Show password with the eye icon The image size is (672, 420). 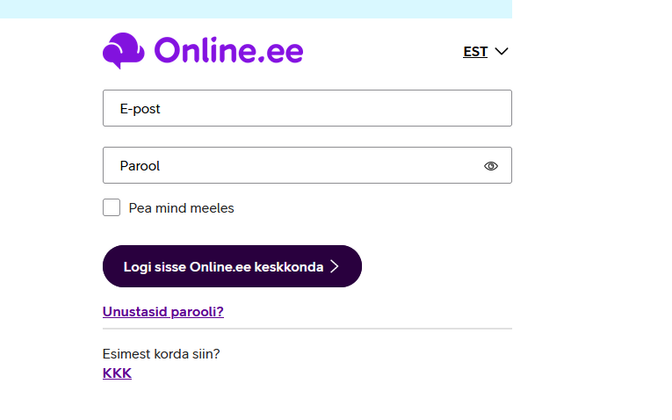(x=490, y=166)
